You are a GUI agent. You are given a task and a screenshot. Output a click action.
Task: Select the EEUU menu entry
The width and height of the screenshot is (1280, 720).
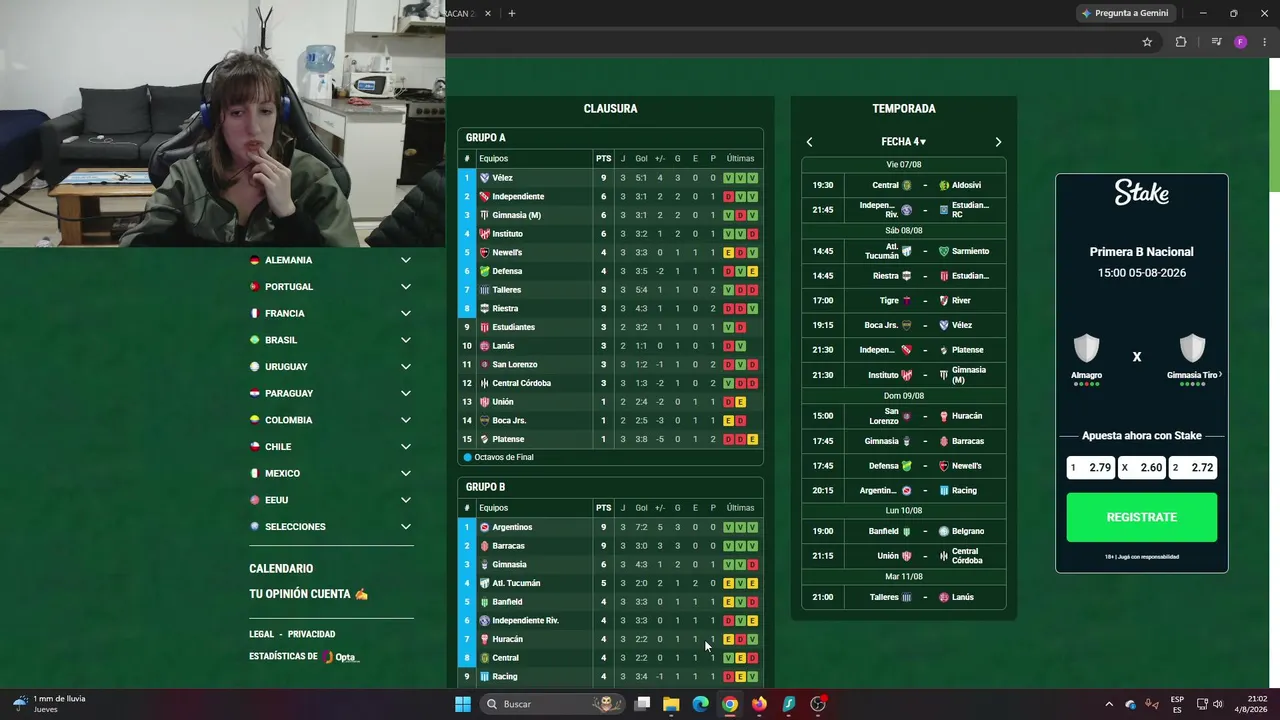[x=331, y=500]
